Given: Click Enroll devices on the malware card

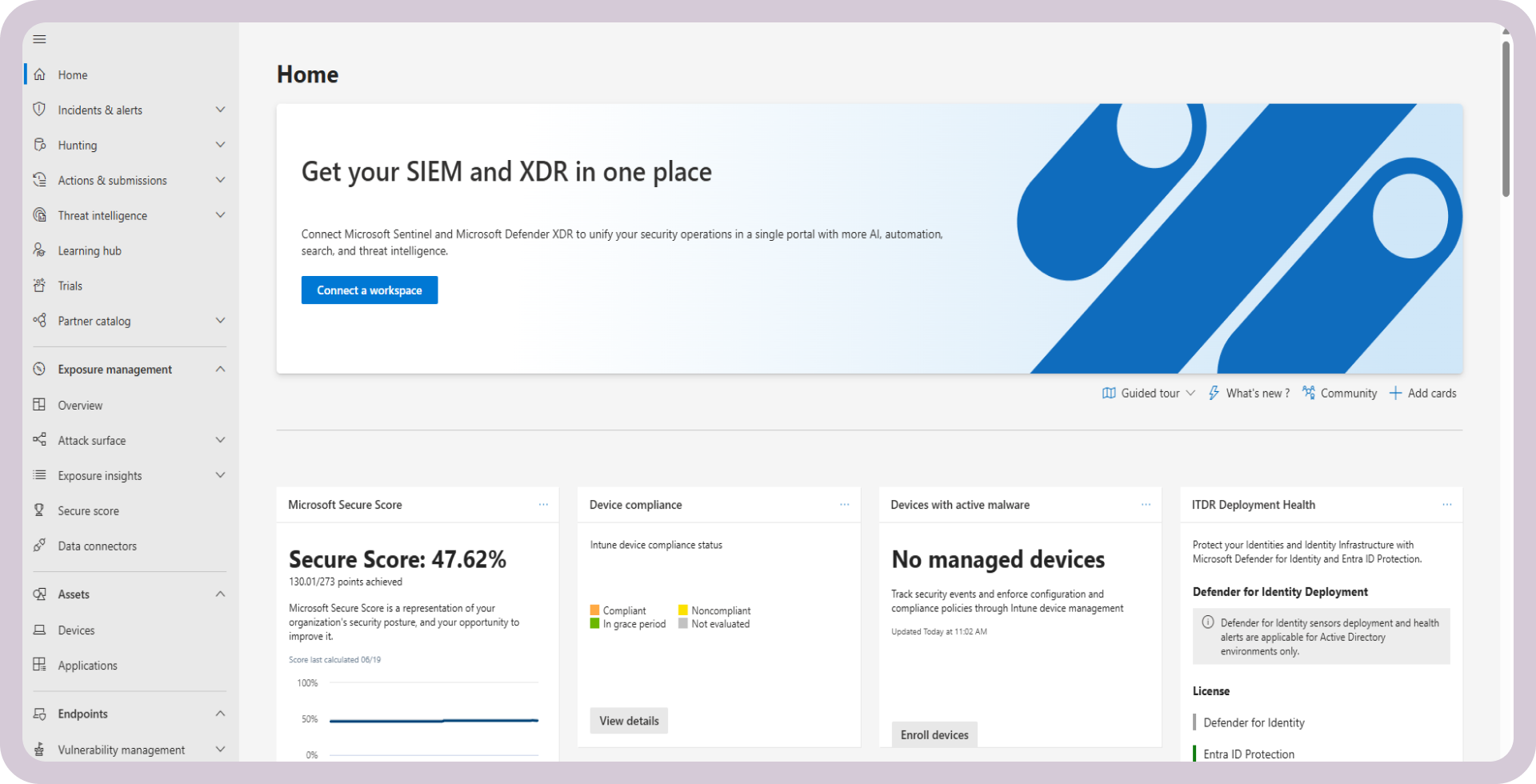Looking at the screenshot, I should coord(934,734).
